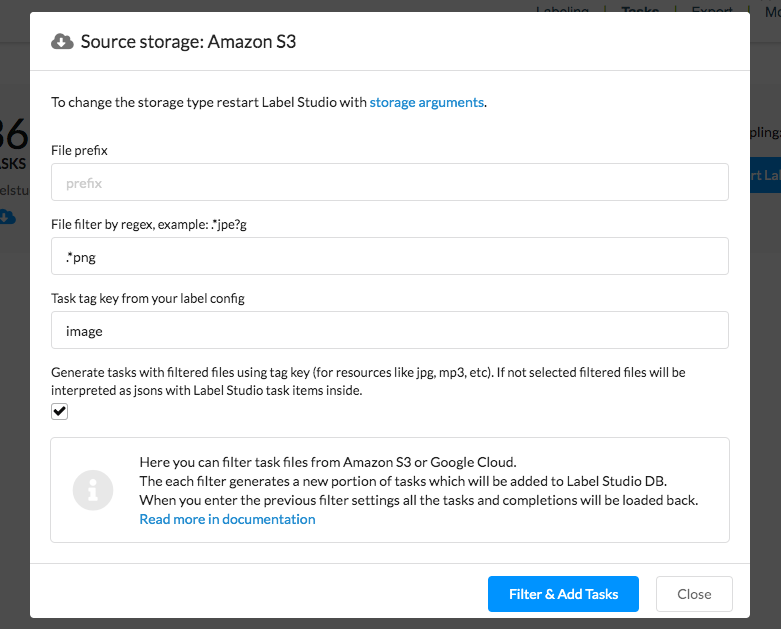Select the Task tag key field containing image
Image resolution: width=781 pixels, height=629 pixels.
click(389, 330)
